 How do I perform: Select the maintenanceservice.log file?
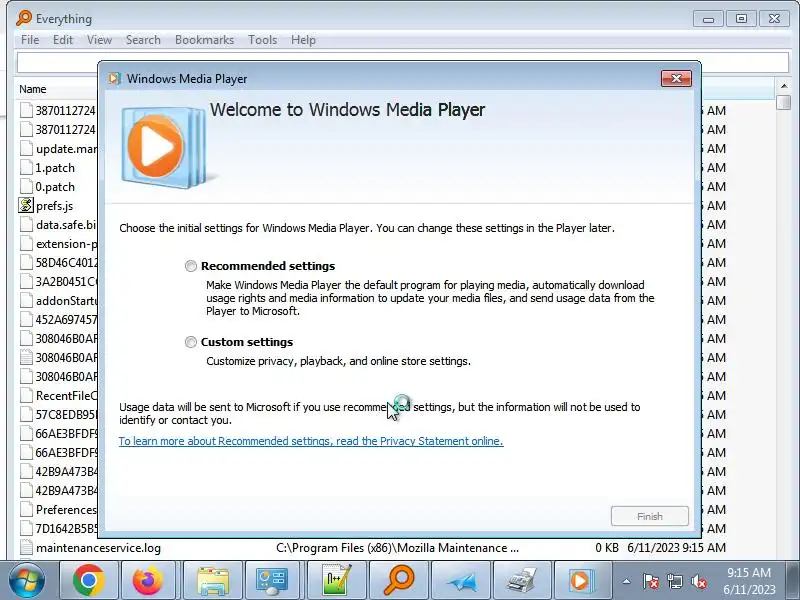tap(98, 547)
